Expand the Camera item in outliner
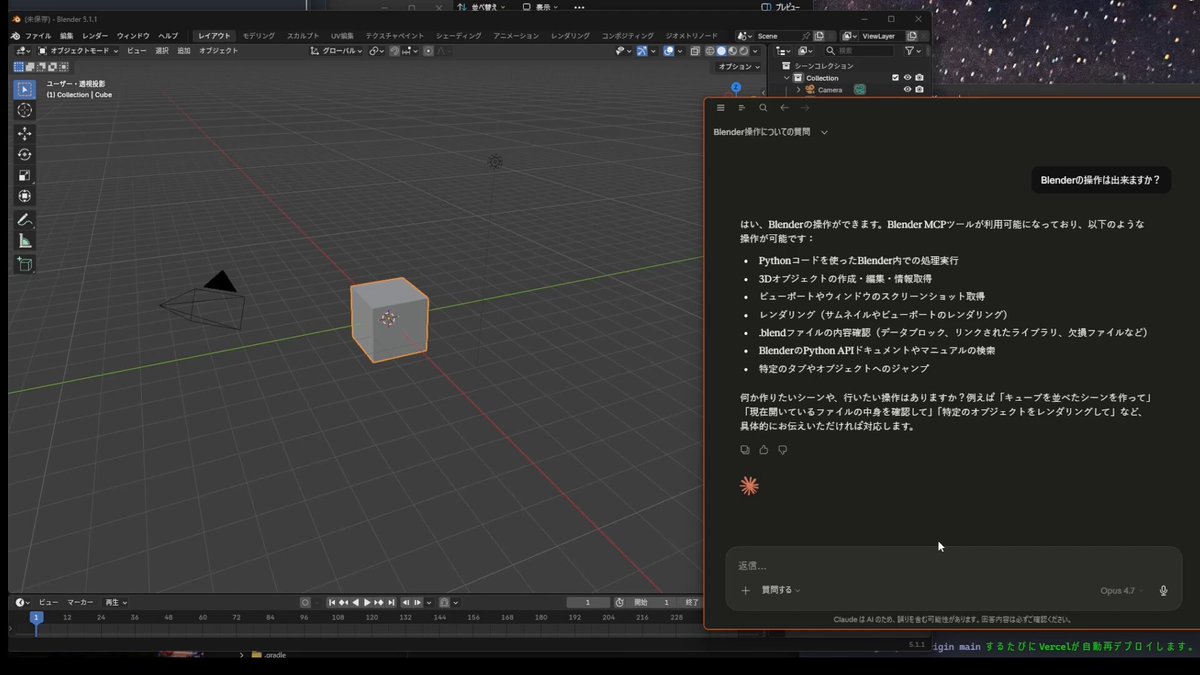This screenshot has height=675, width=1200. (798, 89)
